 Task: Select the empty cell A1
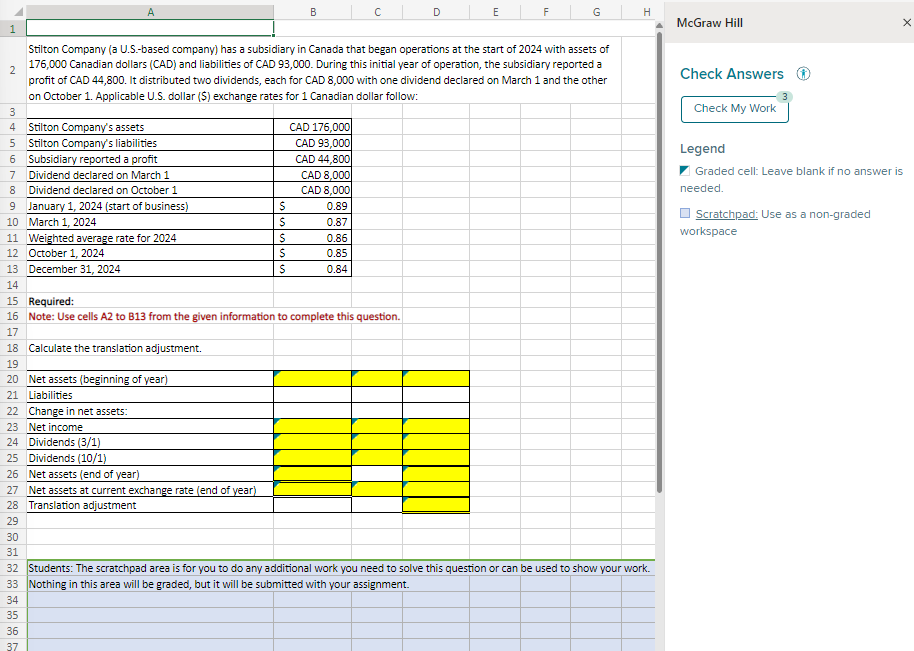click(x=150, y=28)
